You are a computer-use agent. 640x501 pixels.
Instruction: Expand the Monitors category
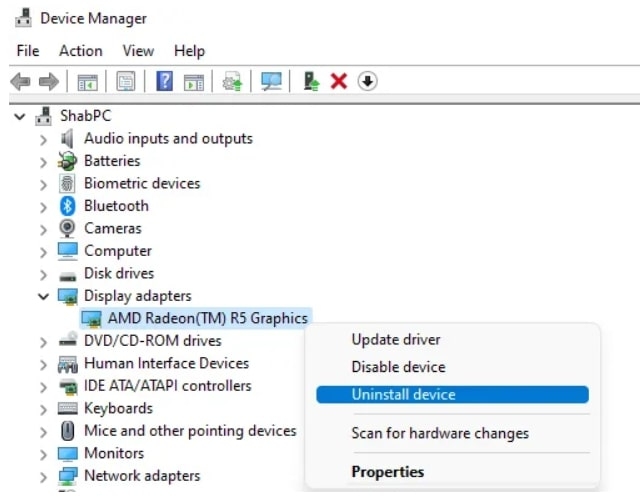[x=43, y=454]
